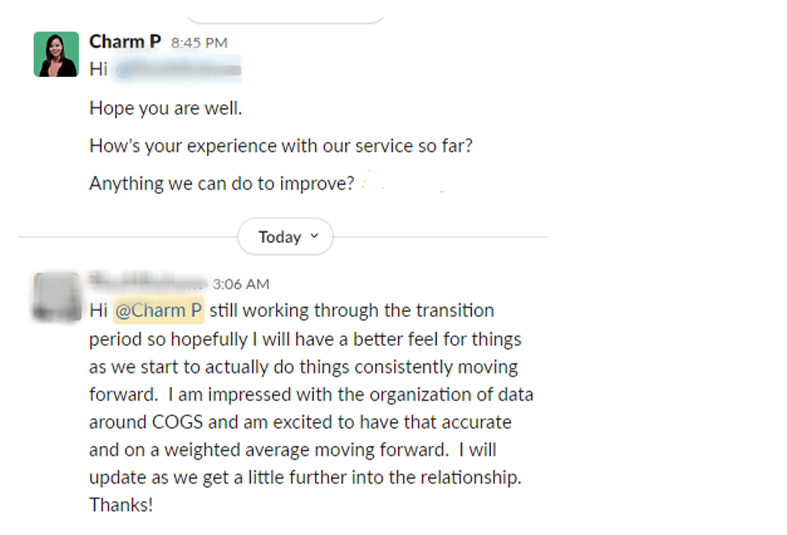Open the blurred sender name above the reply

point(147,282)
